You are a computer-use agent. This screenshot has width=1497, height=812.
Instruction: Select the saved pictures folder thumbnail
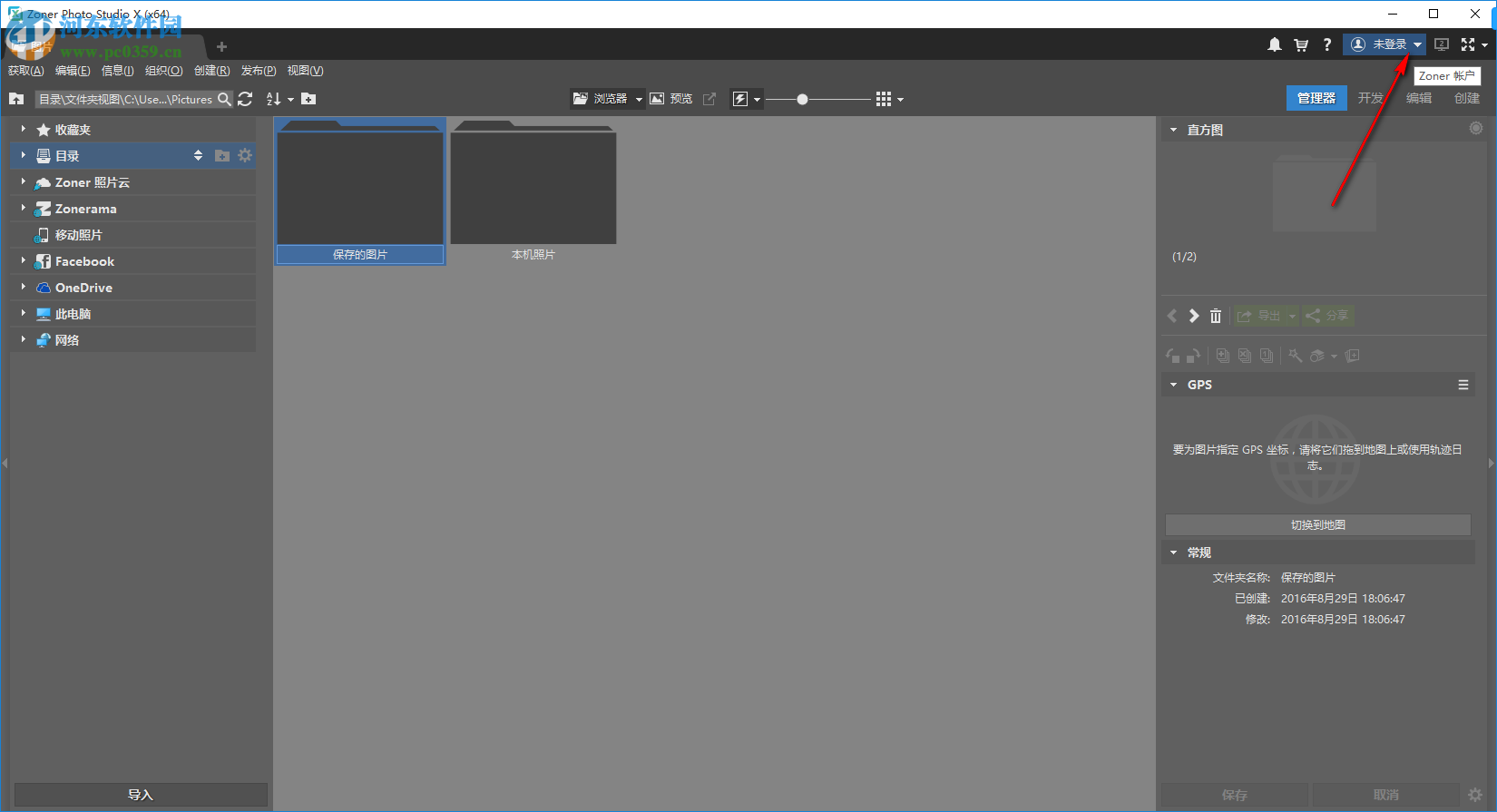pos(360,191)
